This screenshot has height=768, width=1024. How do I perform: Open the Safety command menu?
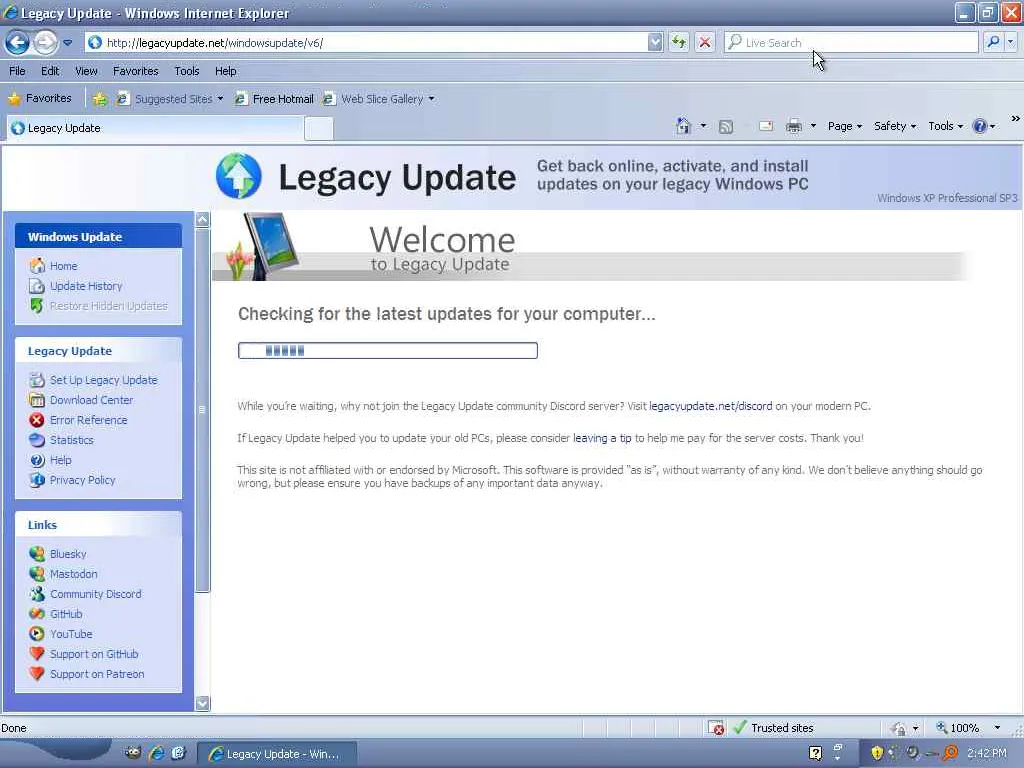tap(895, 126)
